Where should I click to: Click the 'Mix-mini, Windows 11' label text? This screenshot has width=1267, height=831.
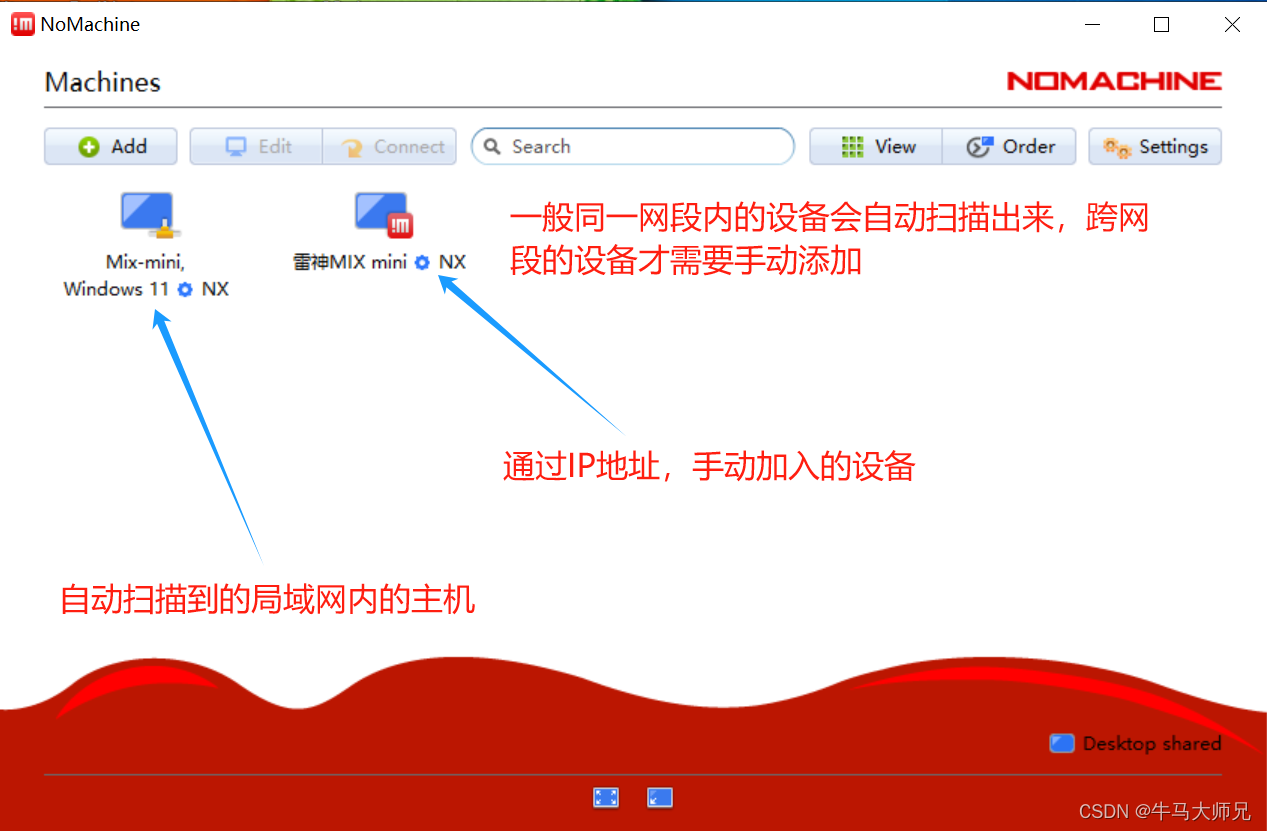pyautogui.click(x=127, y=276)
